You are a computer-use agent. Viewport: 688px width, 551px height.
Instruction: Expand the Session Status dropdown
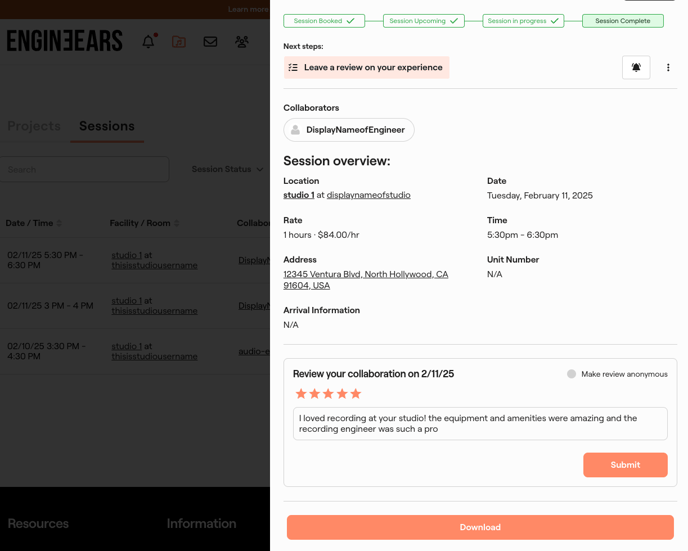[x=228, y=169]
